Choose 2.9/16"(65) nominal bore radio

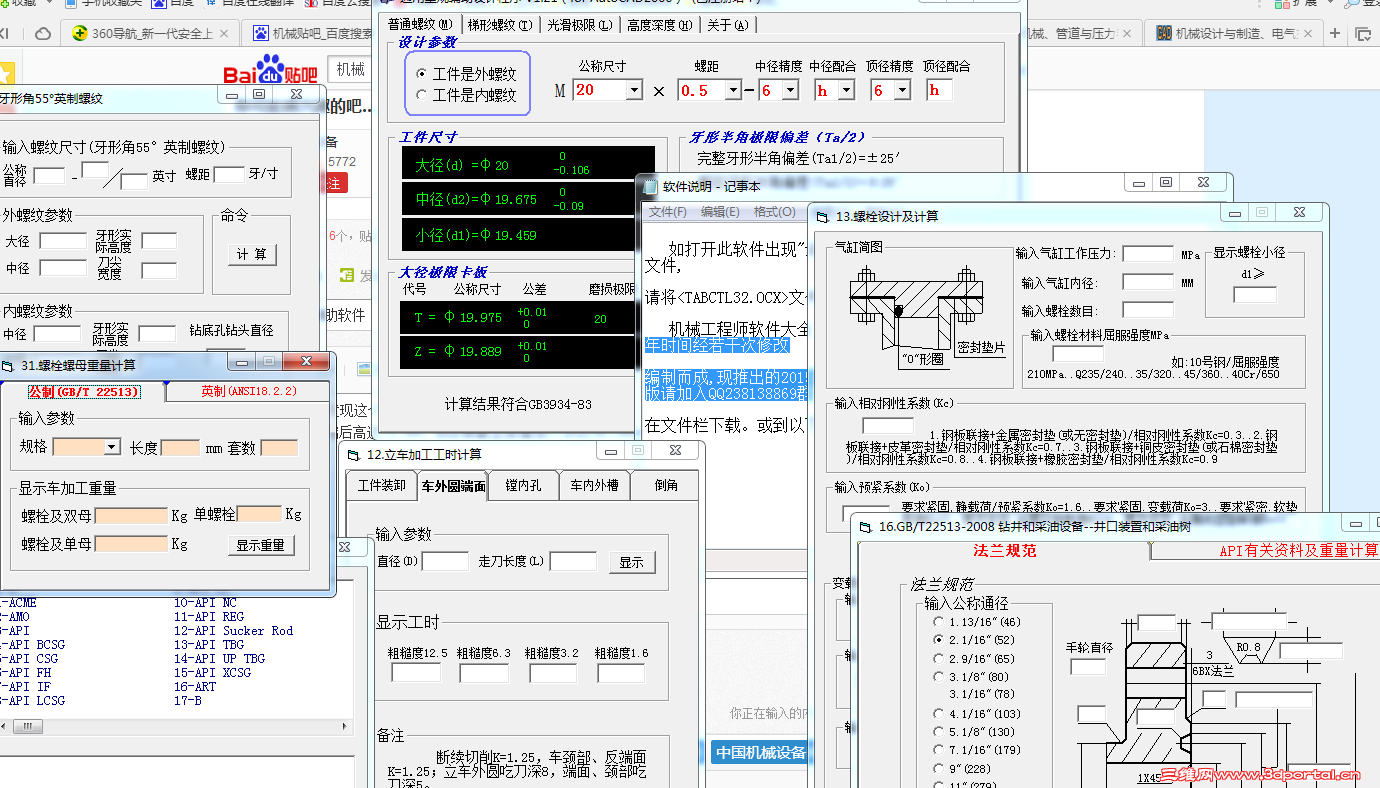click(938, 659)
